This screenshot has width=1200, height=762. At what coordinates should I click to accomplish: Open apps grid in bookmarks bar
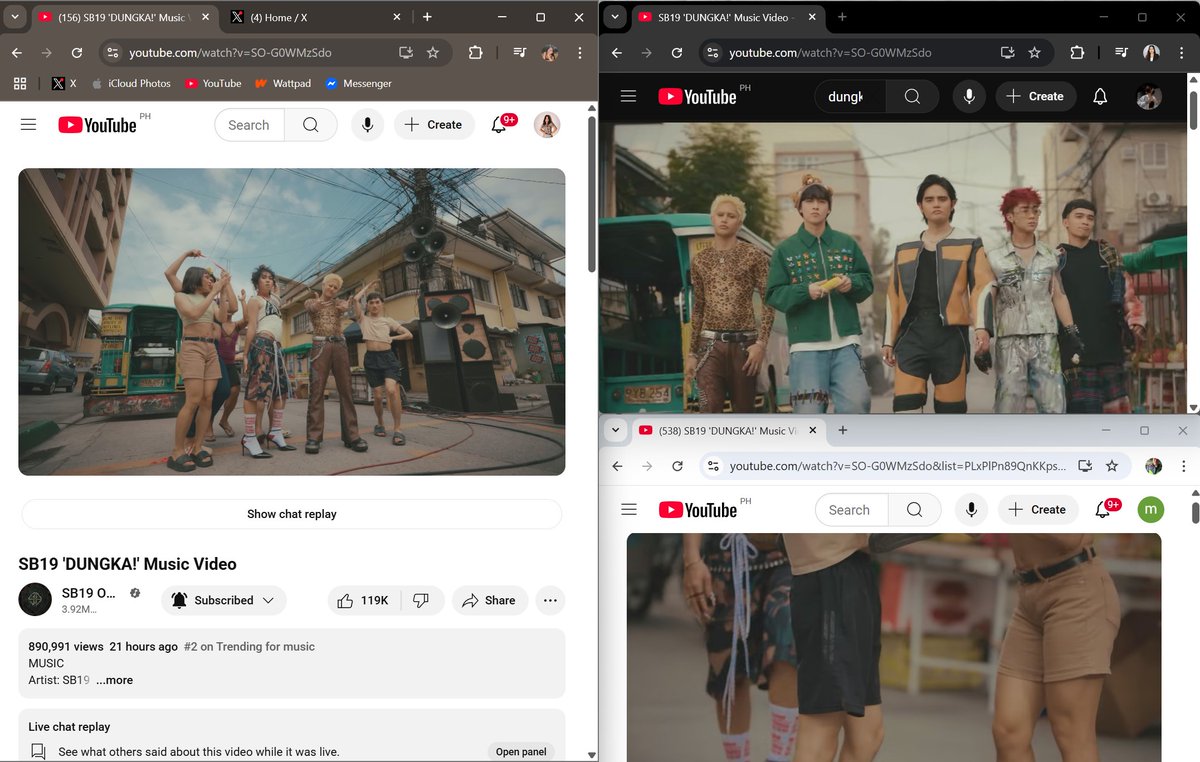coord(20,83)
